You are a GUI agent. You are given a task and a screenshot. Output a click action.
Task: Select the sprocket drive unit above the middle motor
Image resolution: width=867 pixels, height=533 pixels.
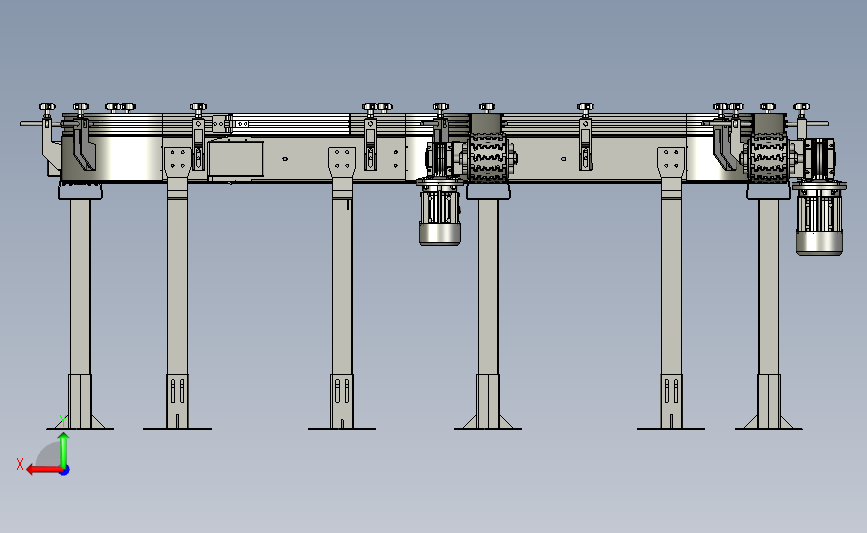[x=487, y=158]
